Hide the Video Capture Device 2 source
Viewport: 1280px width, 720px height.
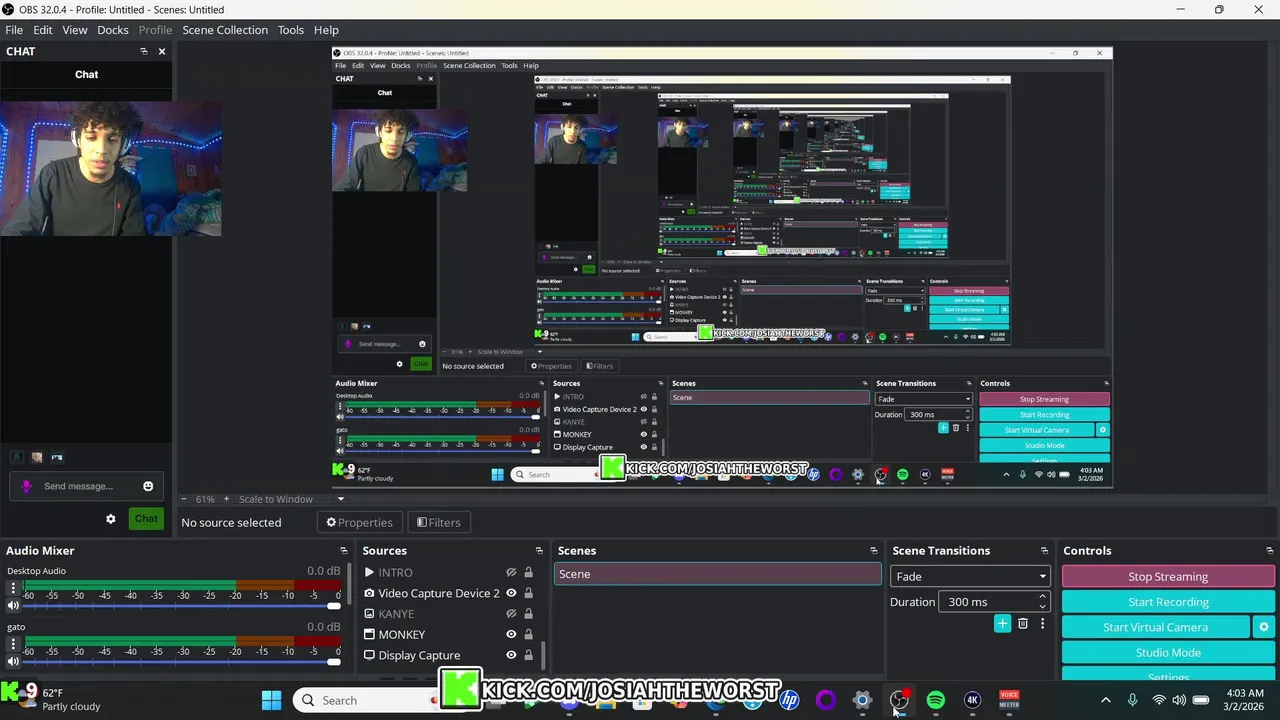(511, 593)
